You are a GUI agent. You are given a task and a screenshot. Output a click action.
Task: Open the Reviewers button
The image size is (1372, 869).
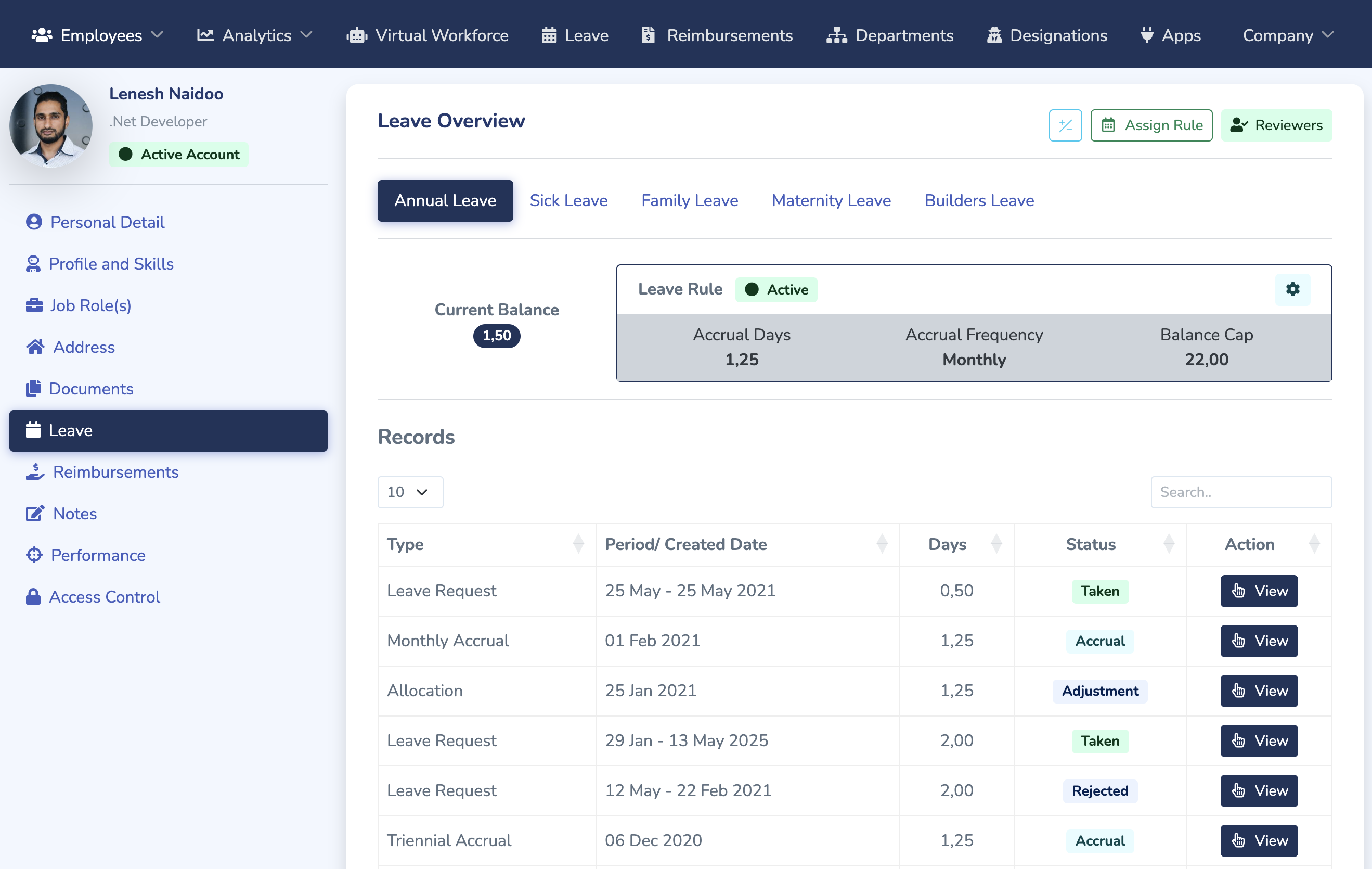(1276, 125)
